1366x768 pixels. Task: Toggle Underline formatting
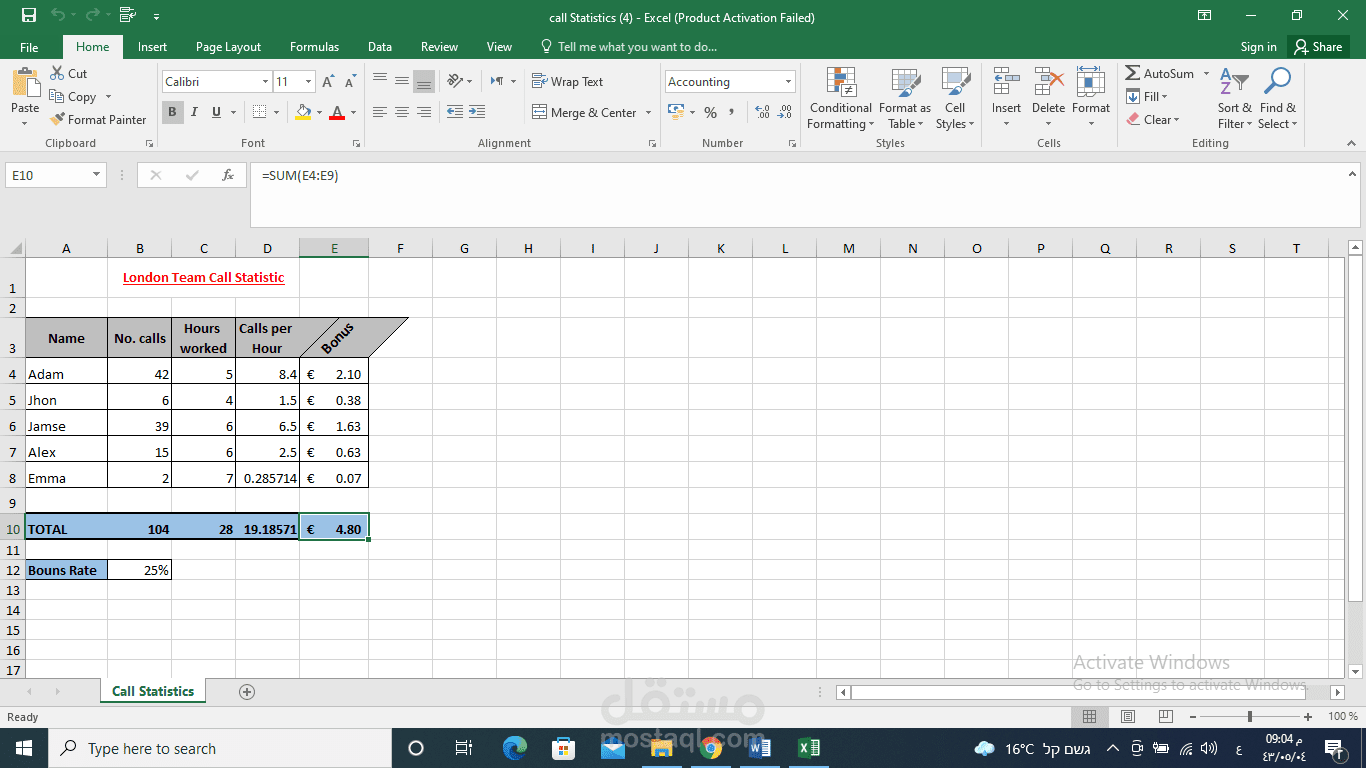pos(217,112)
